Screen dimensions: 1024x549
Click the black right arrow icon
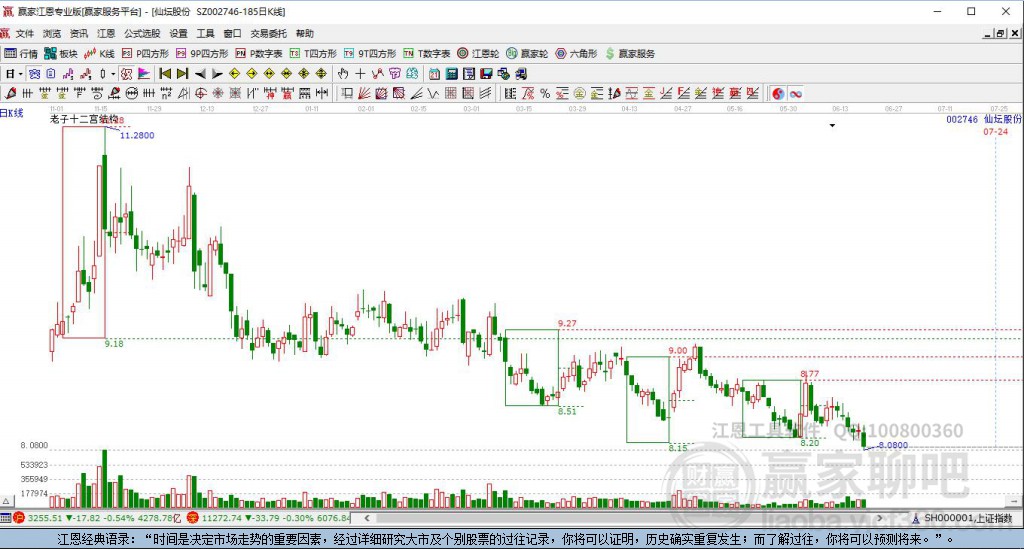tap(217, 74)
